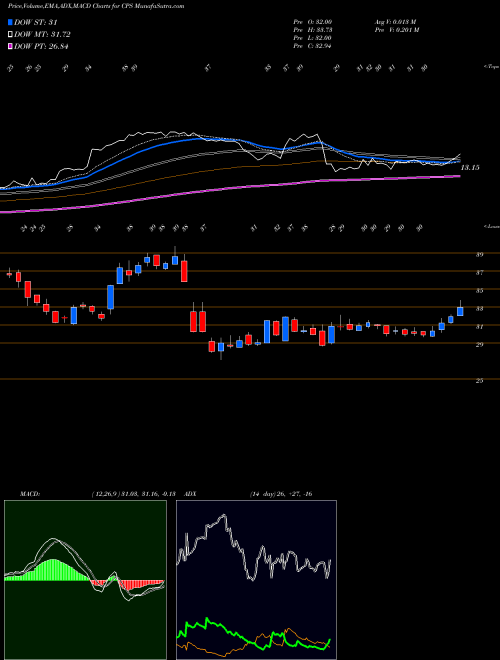The width and height of the screenshot is (500, 660).
Task: Click the 'Pre O: 32.00' open value
Action: (313, 22)
